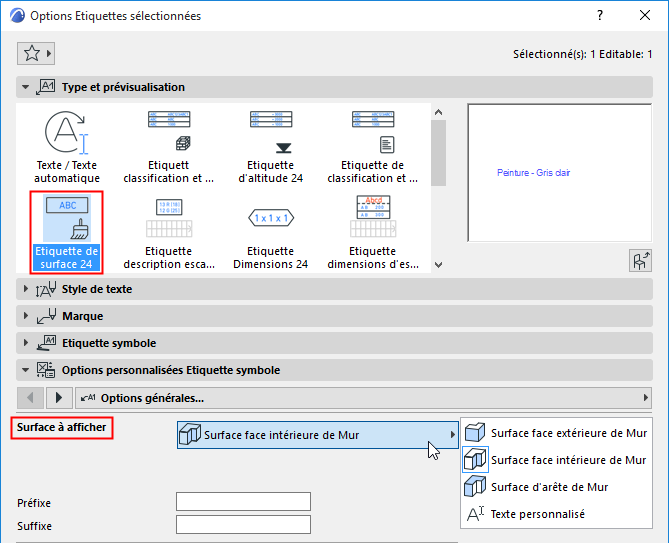Click the Sélectionné(s): 1 Editable: 1 text
The height and width of the screenshot is (543, 669).
point(582,54)
